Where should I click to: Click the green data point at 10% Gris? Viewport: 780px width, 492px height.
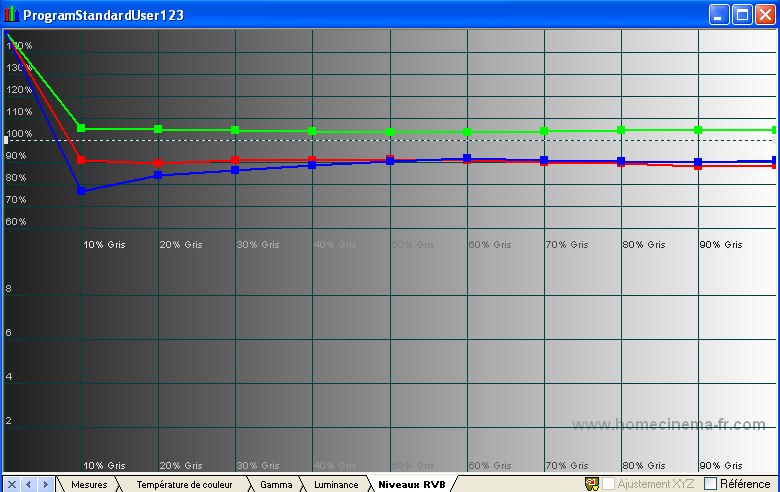point(81,128)
